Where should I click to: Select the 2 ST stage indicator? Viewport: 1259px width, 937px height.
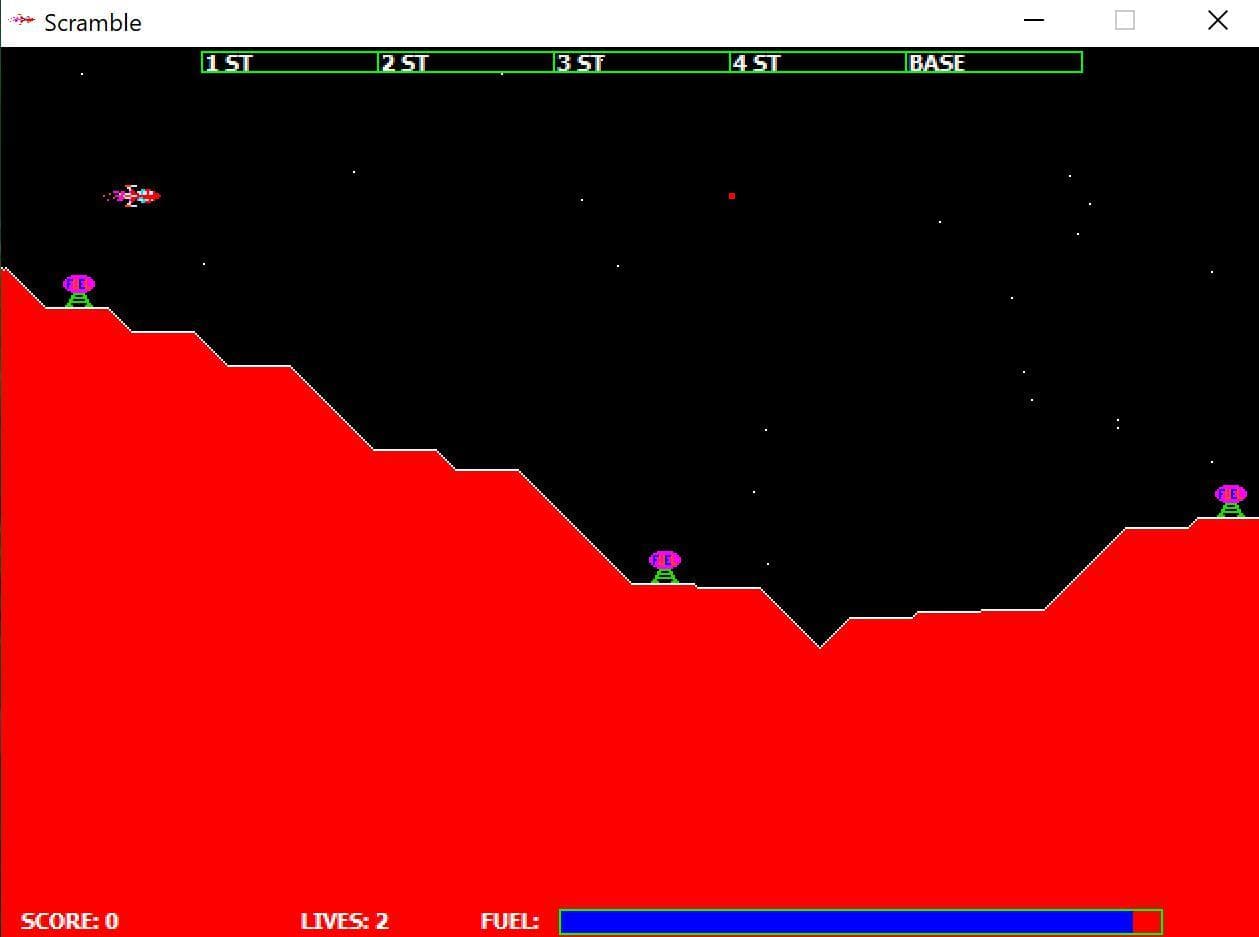(466, 62)
